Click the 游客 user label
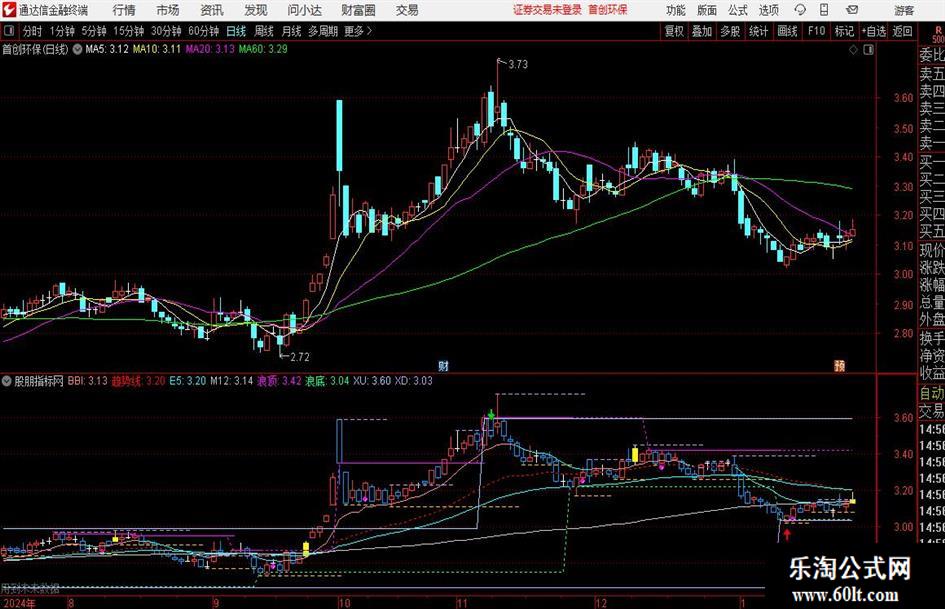Viewport: 945px width, 609px height. [904, 10]
